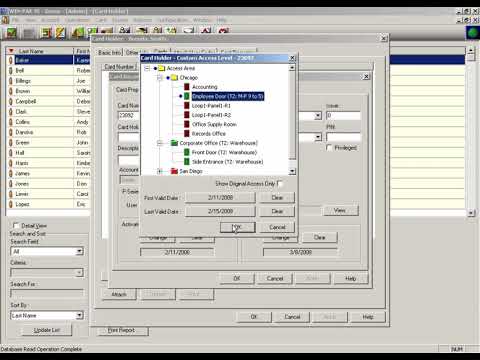Viewport: 480px width, 360px height.
Task: Expand the San Diego tree node
Action: pyautogui.click(x=160, y=171)
